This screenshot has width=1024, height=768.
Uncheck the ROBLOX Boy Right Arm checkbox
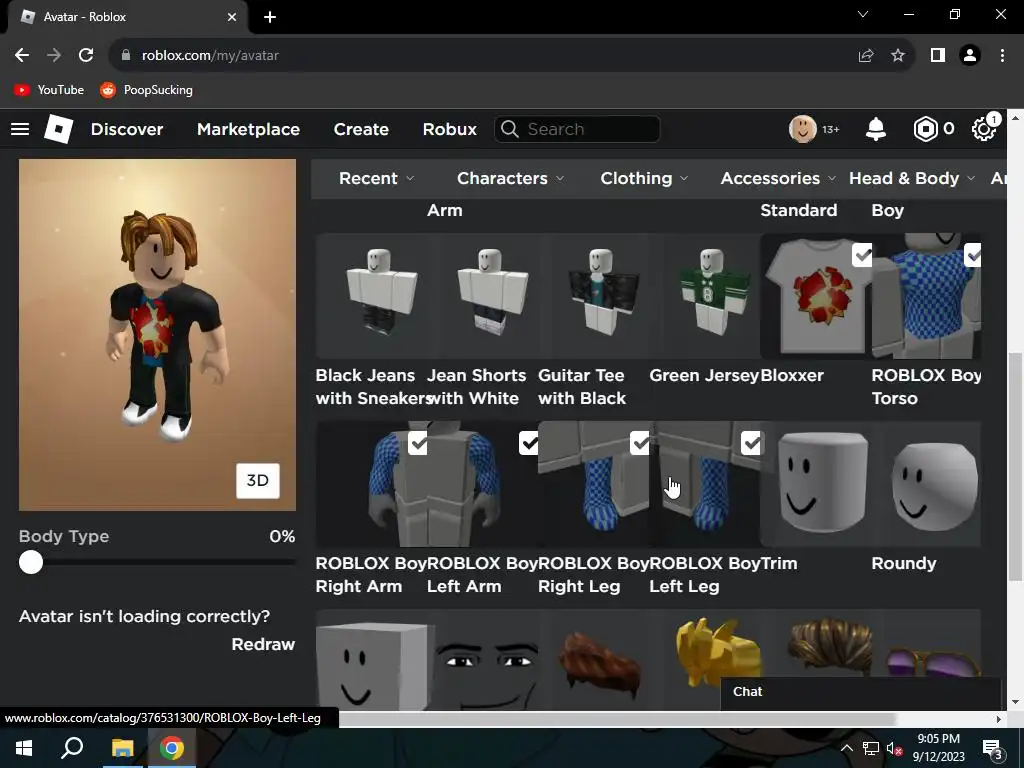pyautogui.click(x=418, y=443)
